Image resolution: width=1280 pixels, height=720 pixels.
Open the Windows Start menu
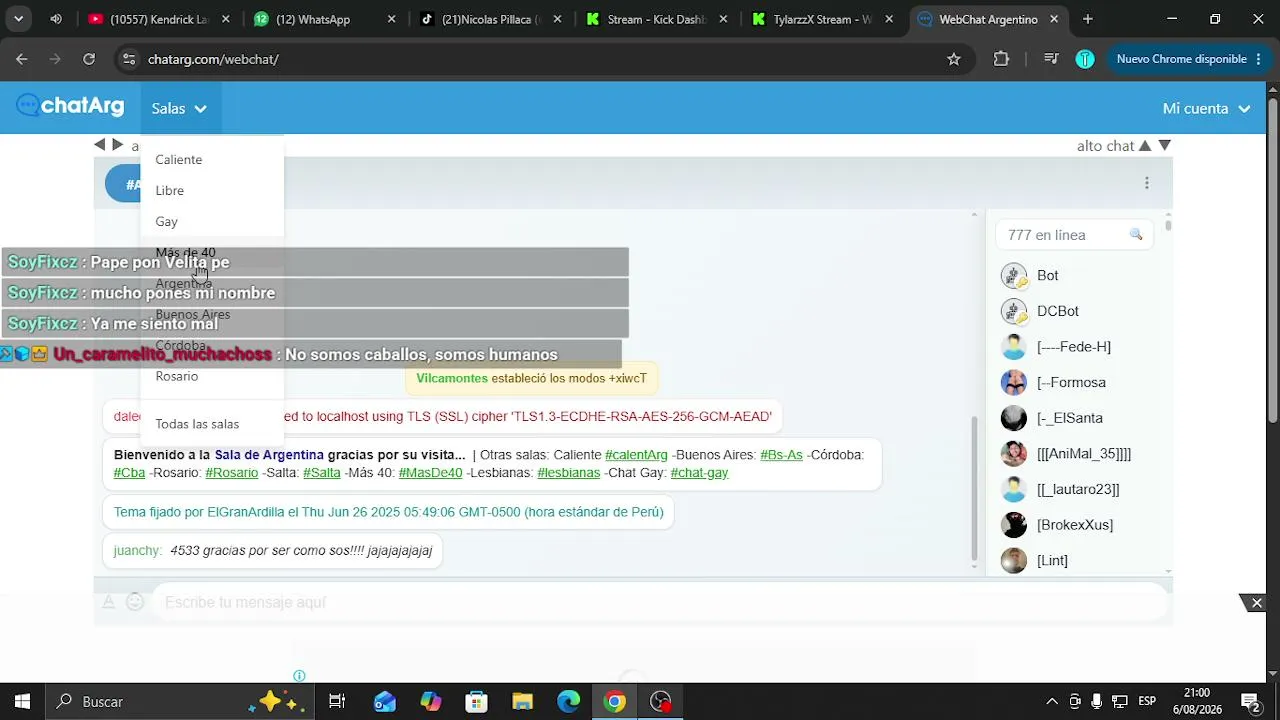[x=22, y=702]
